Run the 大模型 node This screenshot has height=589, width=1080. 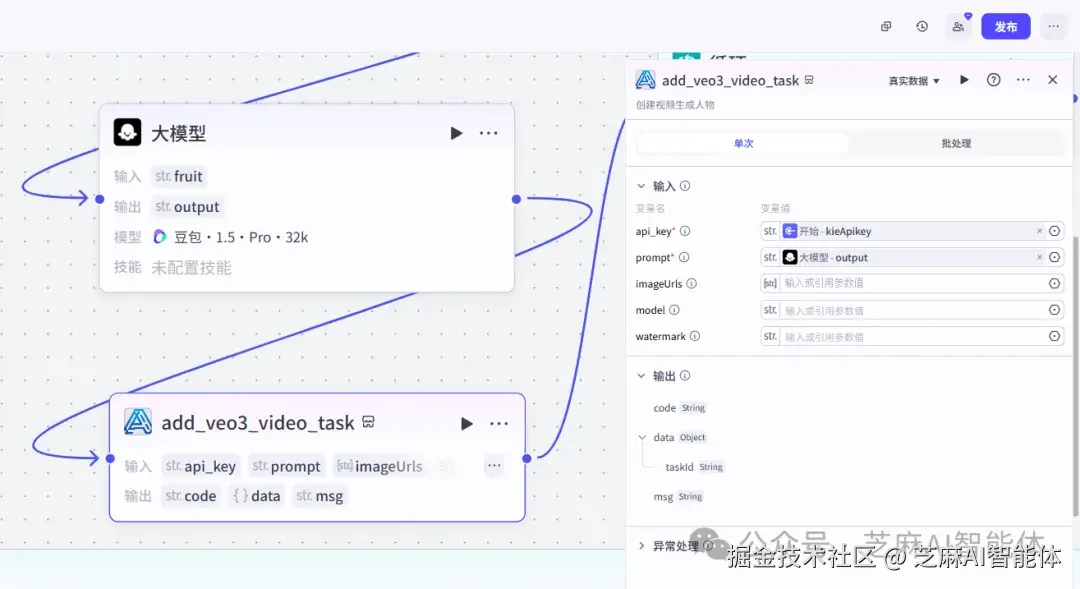click(x=456, y=133)
